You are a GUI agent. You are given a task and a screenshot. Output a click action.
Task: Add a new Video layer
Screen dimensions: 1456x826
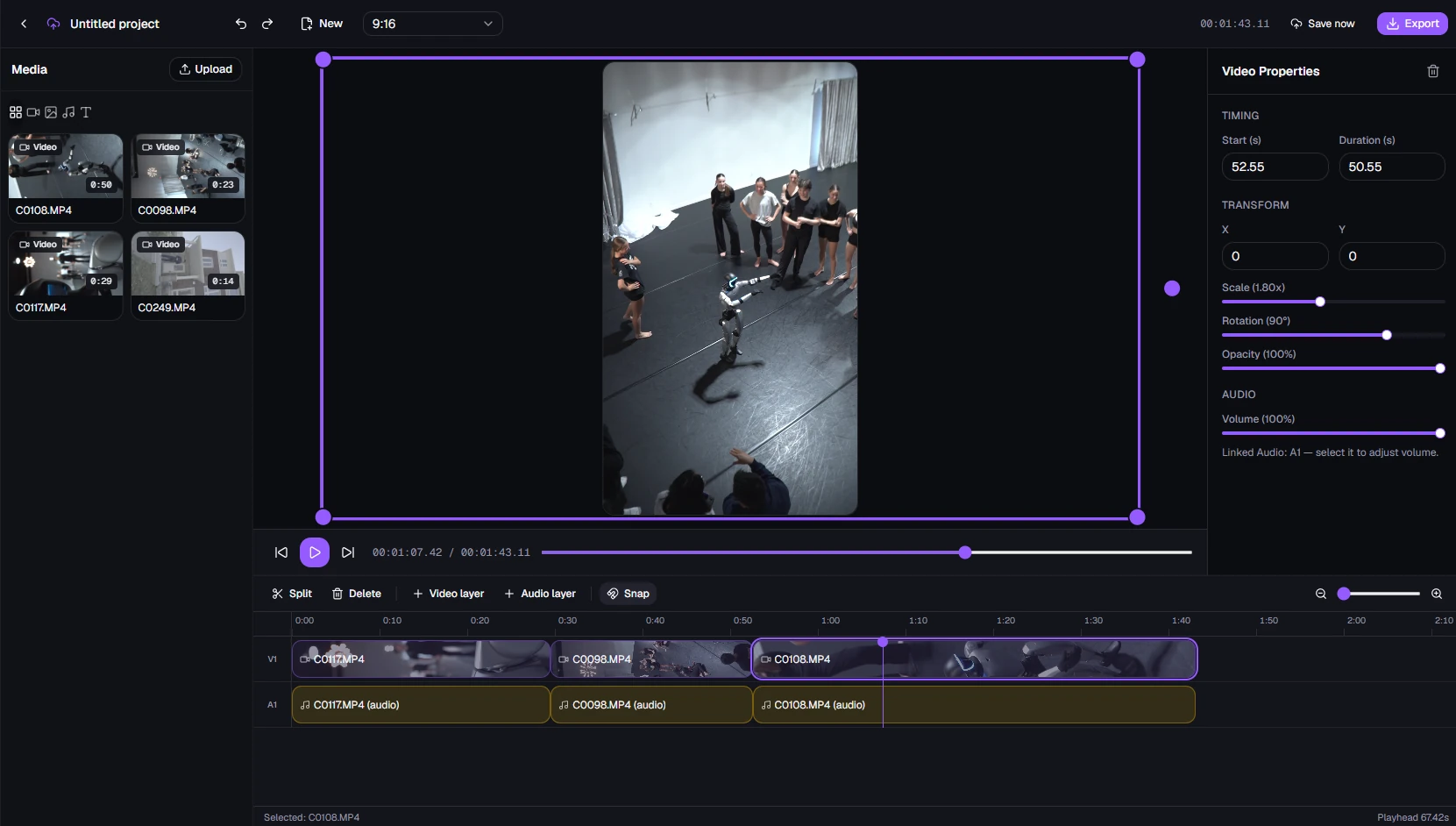pyautogui.click(x=448, y=594)
